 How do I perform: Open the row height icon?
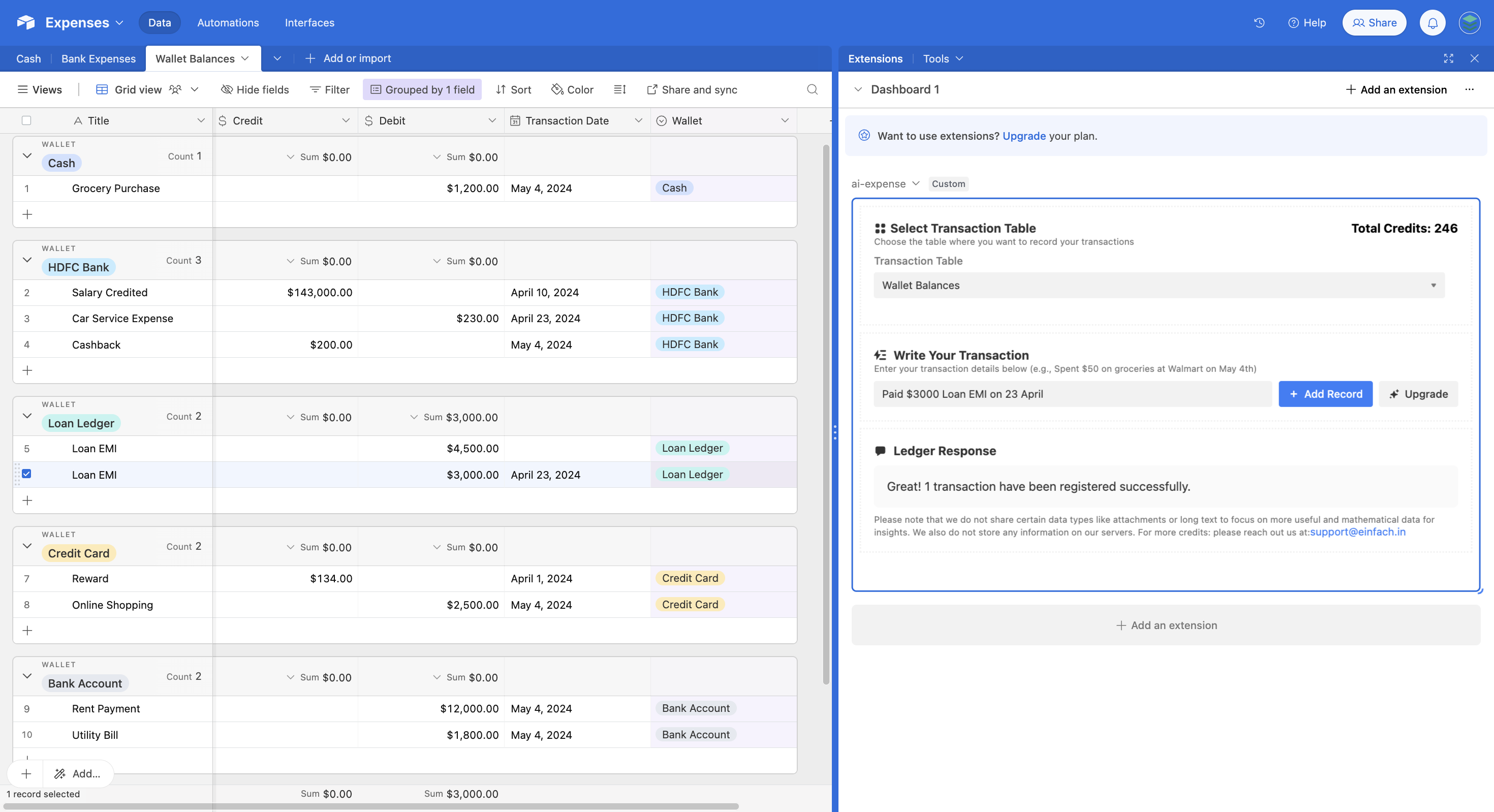coord(619,89)
